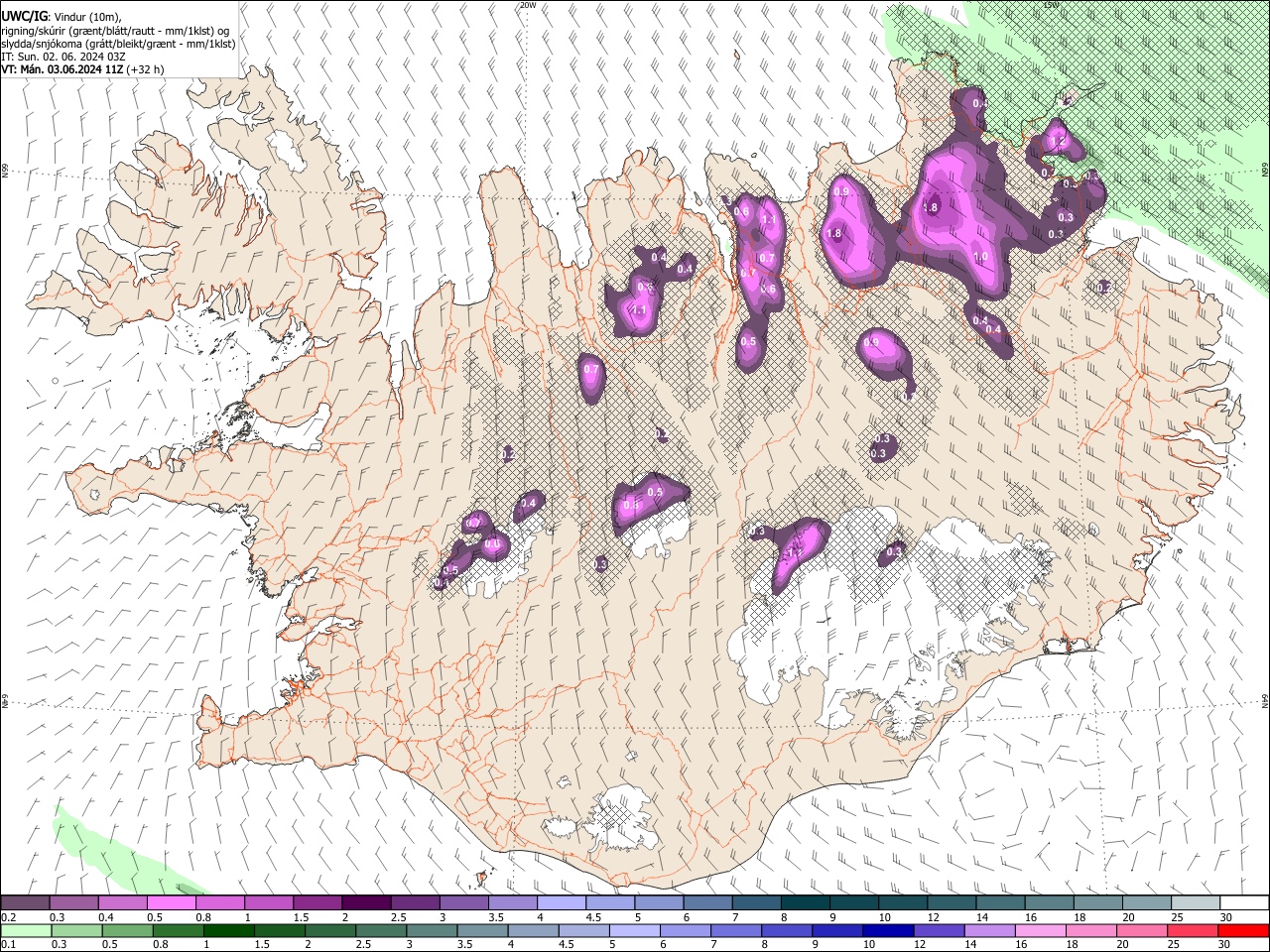Click the '1.0' precipitation value on the map
This screenshot has height=952, width=1270.
980,256
